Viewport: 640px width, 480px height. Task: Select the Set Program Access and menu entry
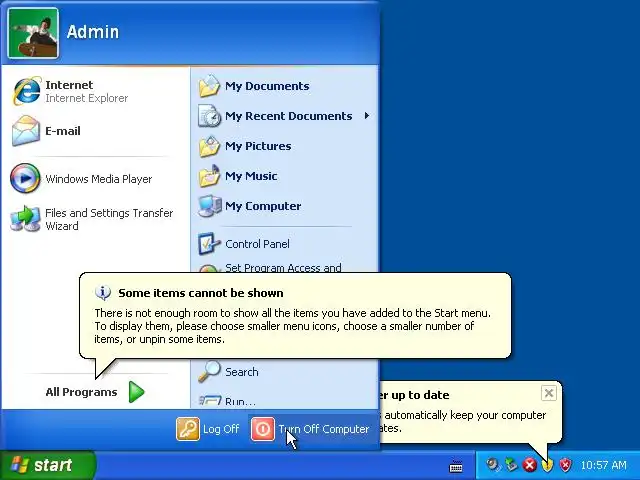(284, 267)
